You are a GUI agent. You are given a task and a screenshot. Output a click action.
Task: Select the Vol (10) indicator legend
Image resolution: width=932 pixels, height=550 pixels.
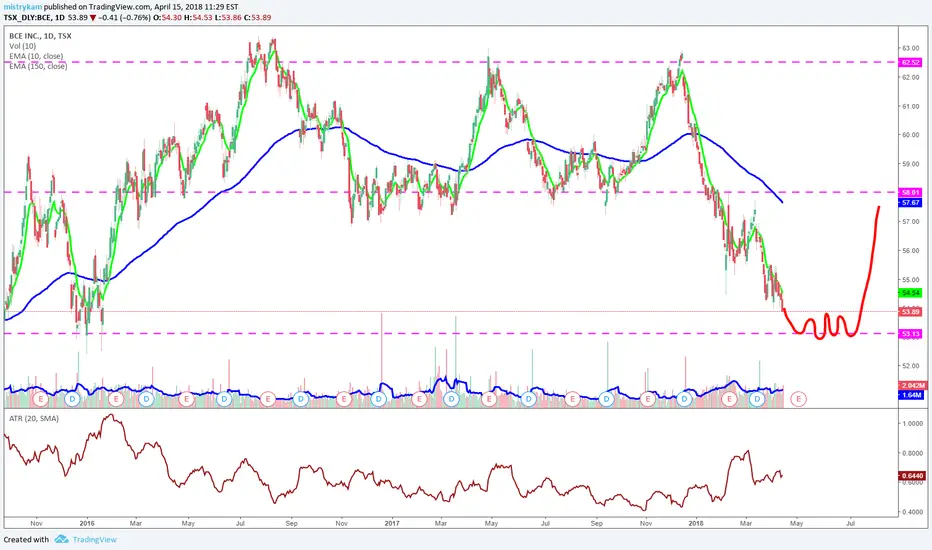(x=22, y=46)
